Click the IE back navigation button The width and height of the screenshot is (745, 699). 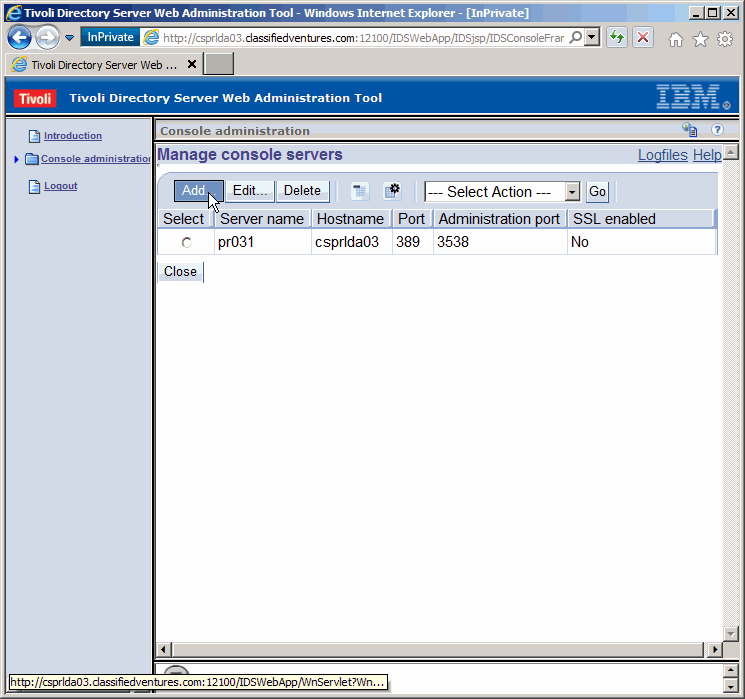[19, 38]
